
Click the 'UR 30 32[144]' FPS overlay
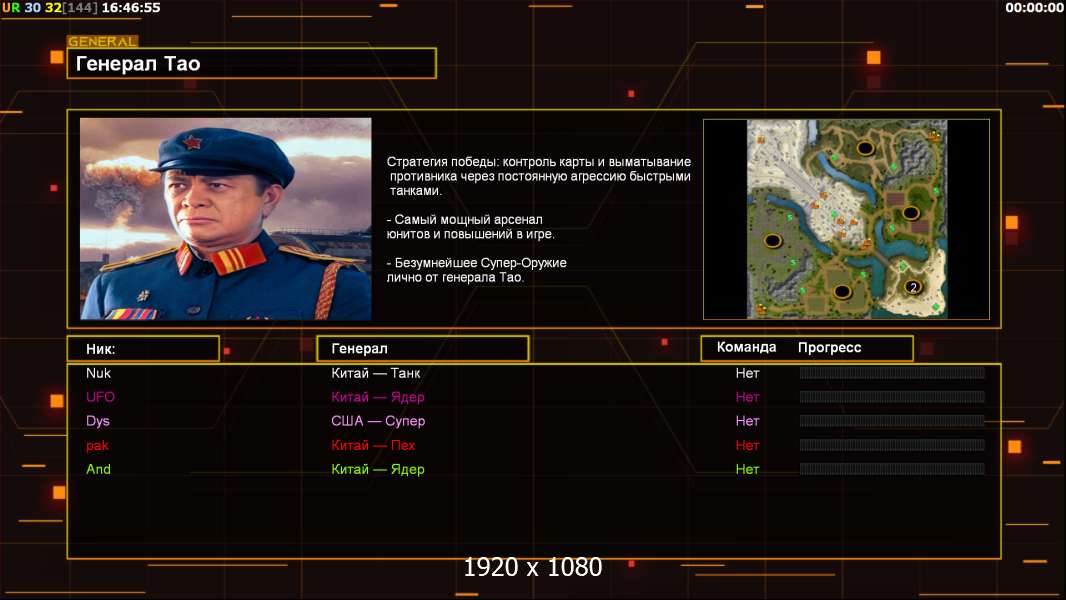point(50,8)
